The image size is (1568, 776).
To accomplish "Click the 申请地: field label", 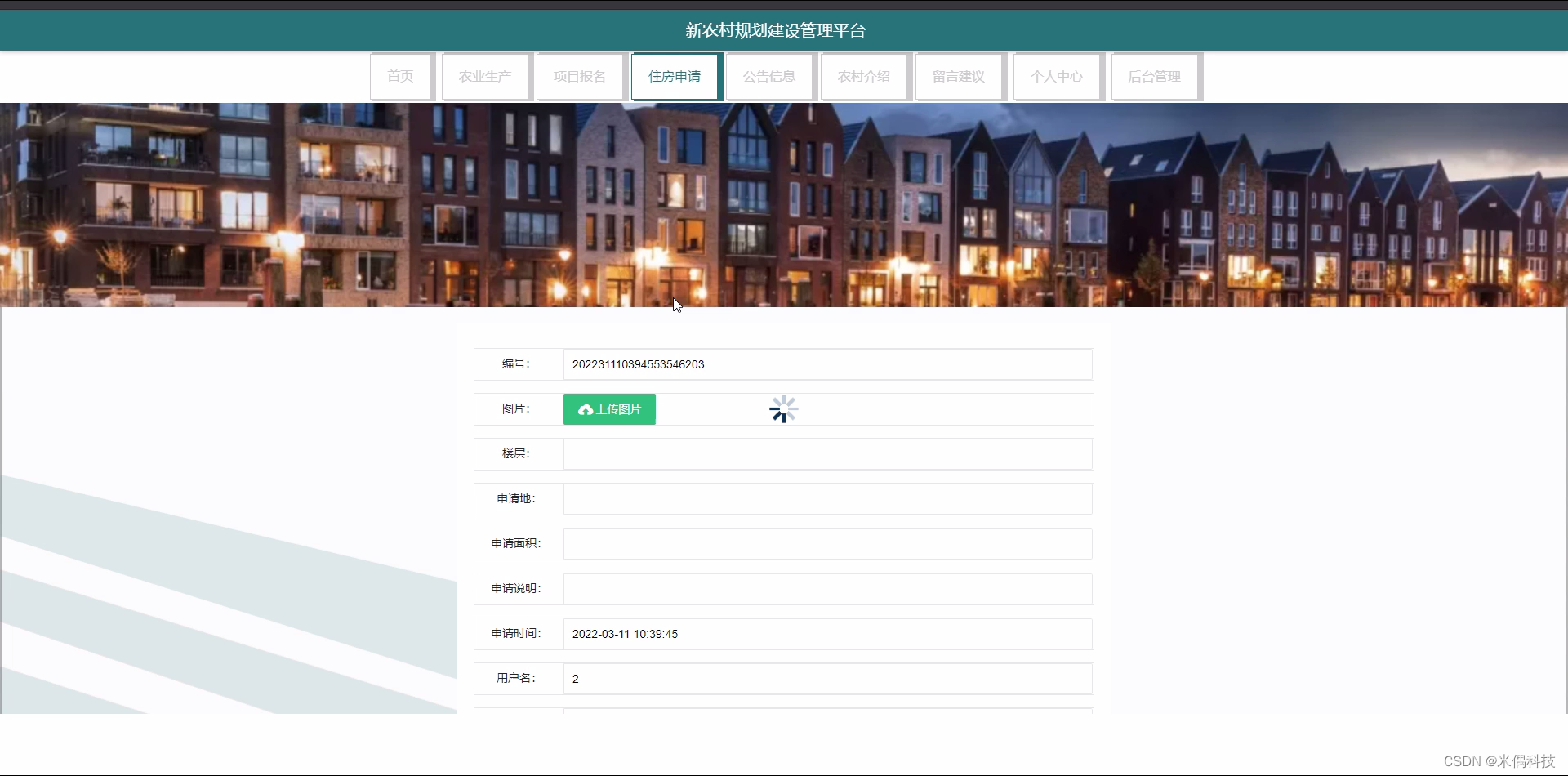I will (x=516, y=499).
